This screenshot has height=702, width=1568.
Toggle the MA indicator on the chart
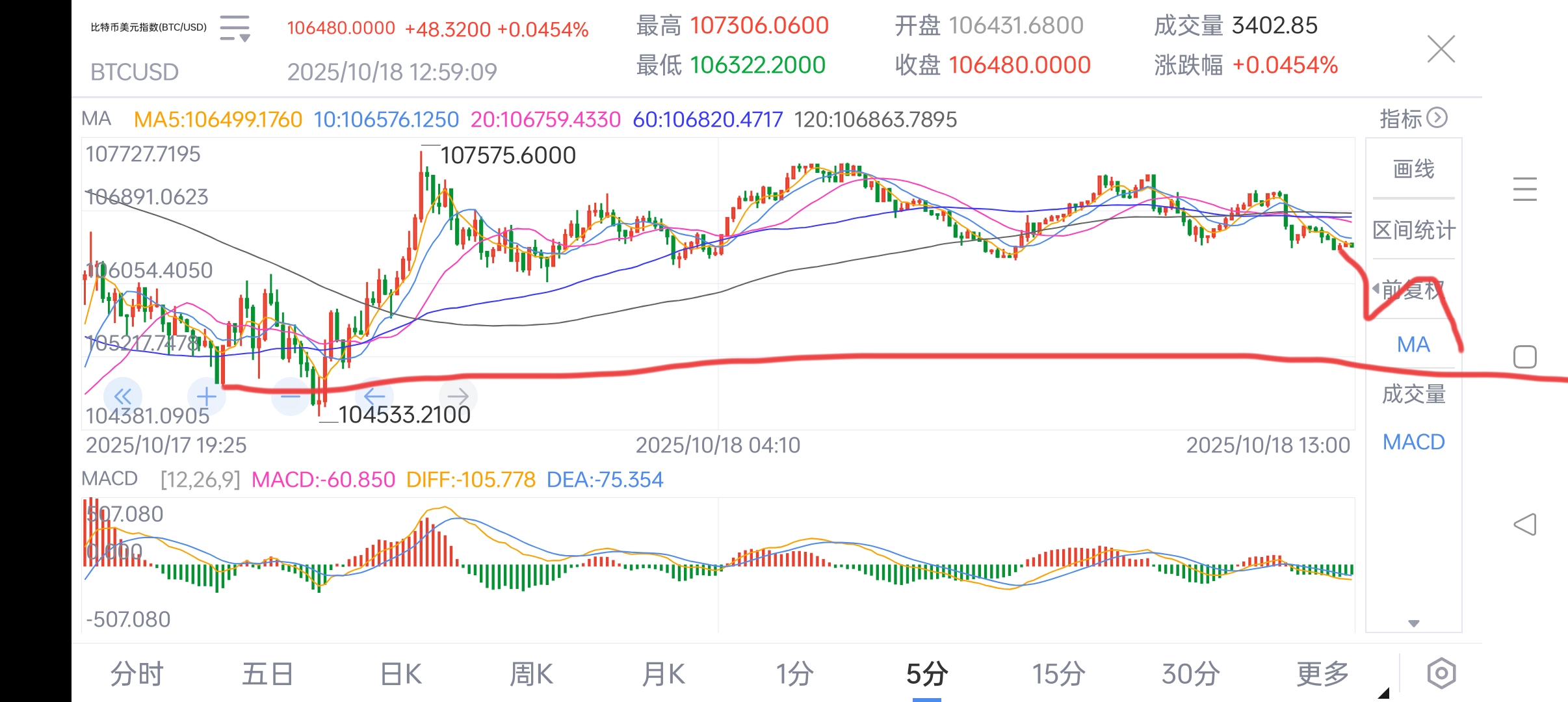(x=1412, y=344)
